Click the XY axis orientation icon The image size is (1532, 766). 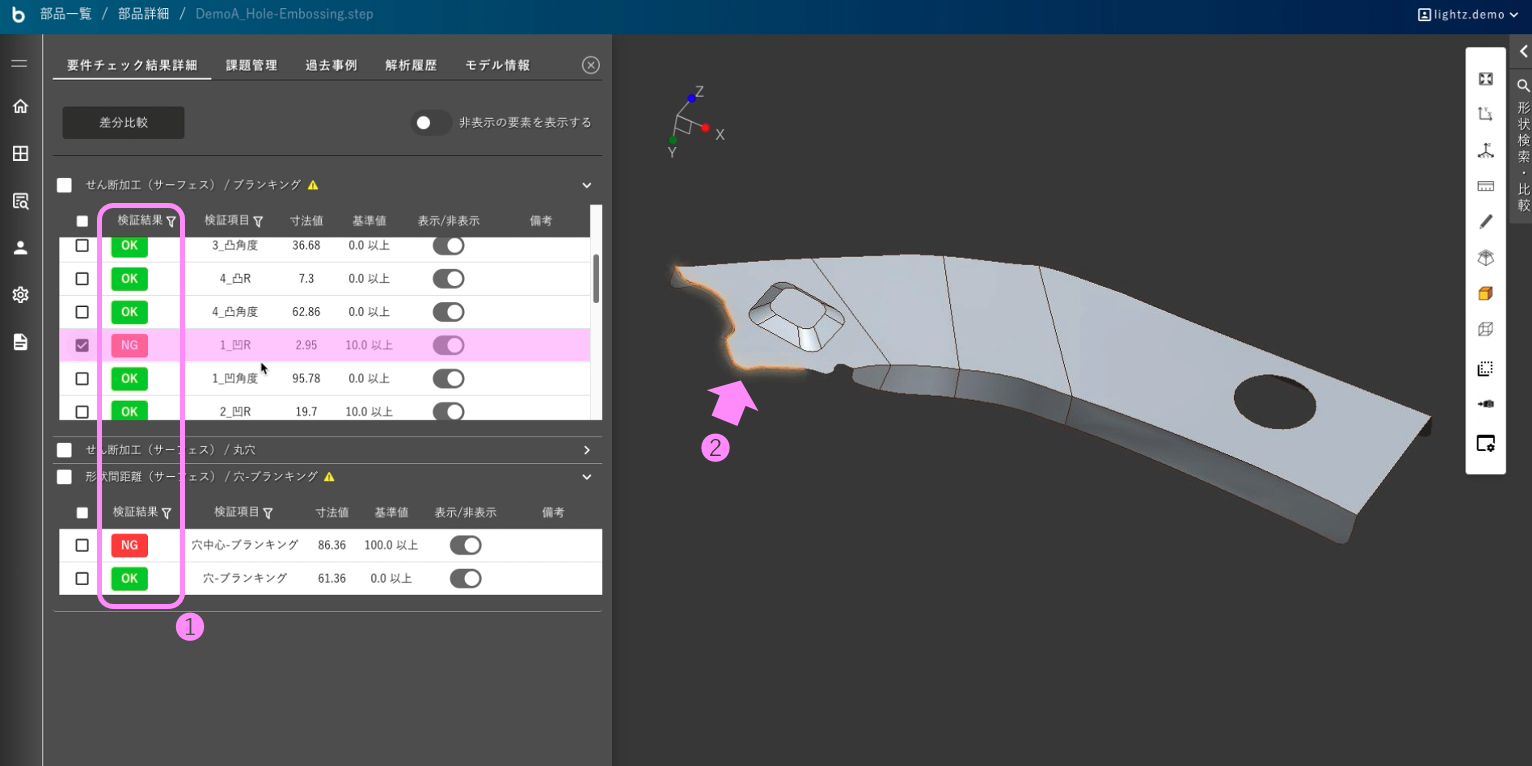[x=1486, y=114]
